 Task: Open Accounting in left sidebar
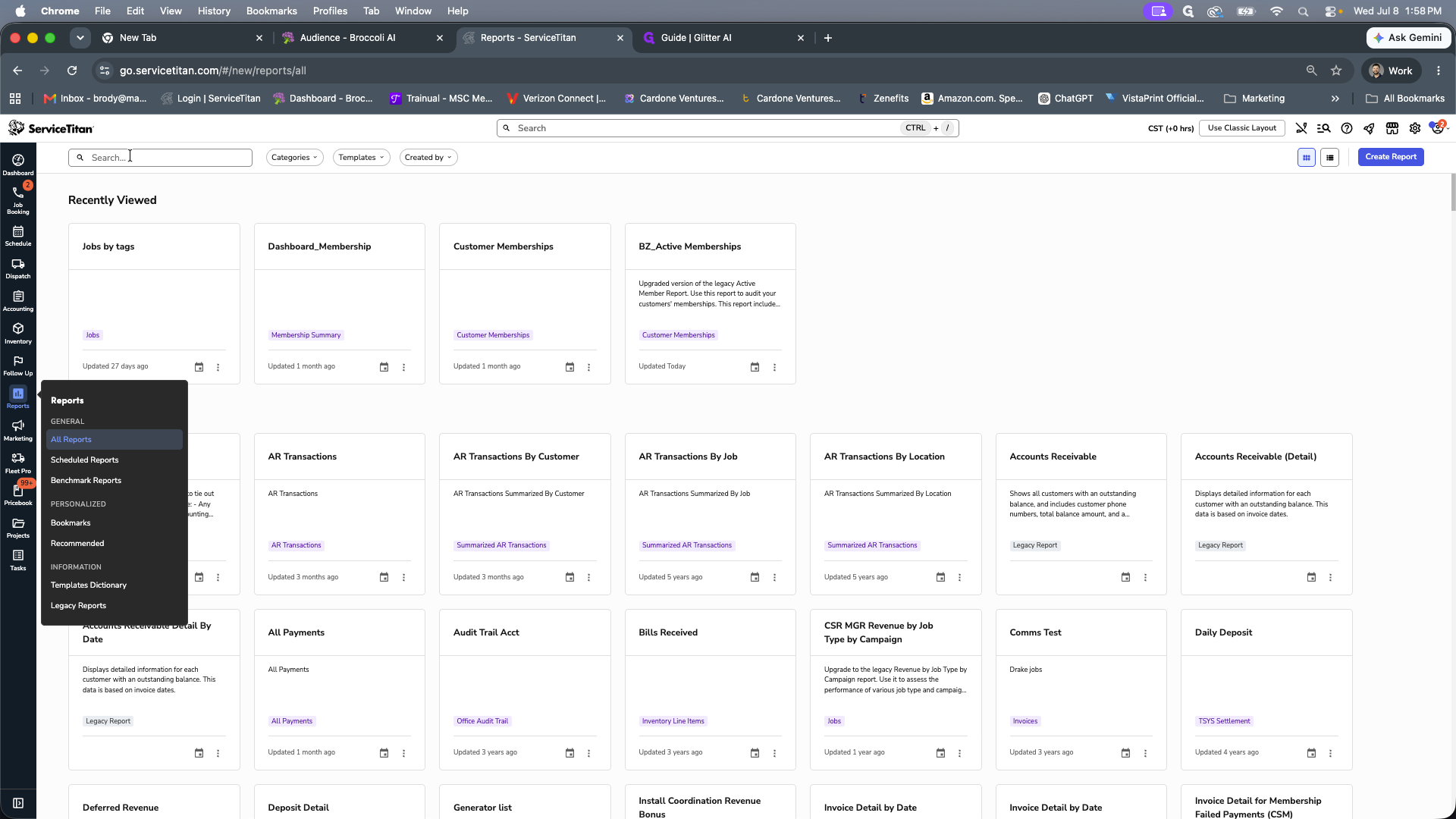point(18,301)
